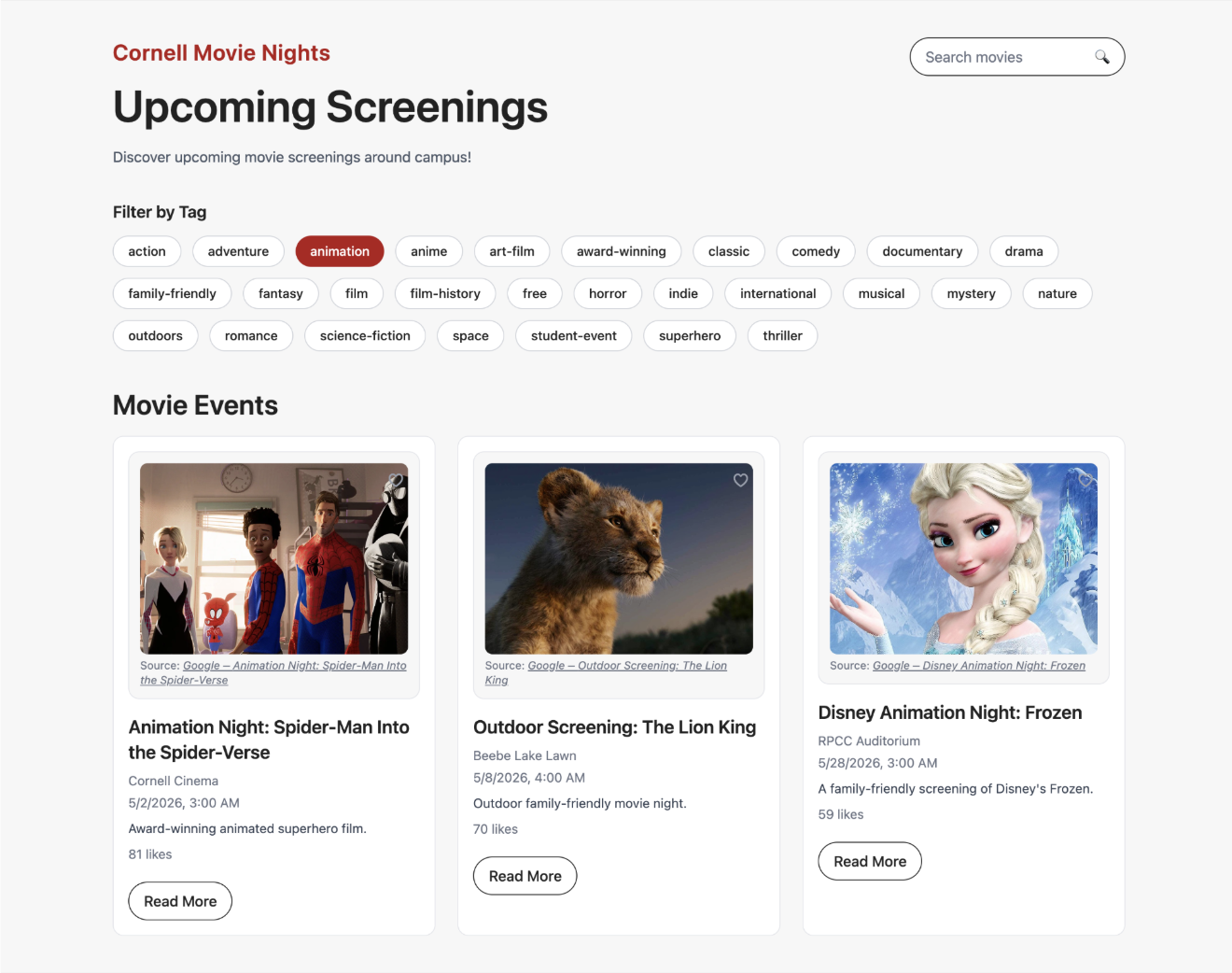Filter by the action tag
1232x973 pixels.
click(147, 251)
